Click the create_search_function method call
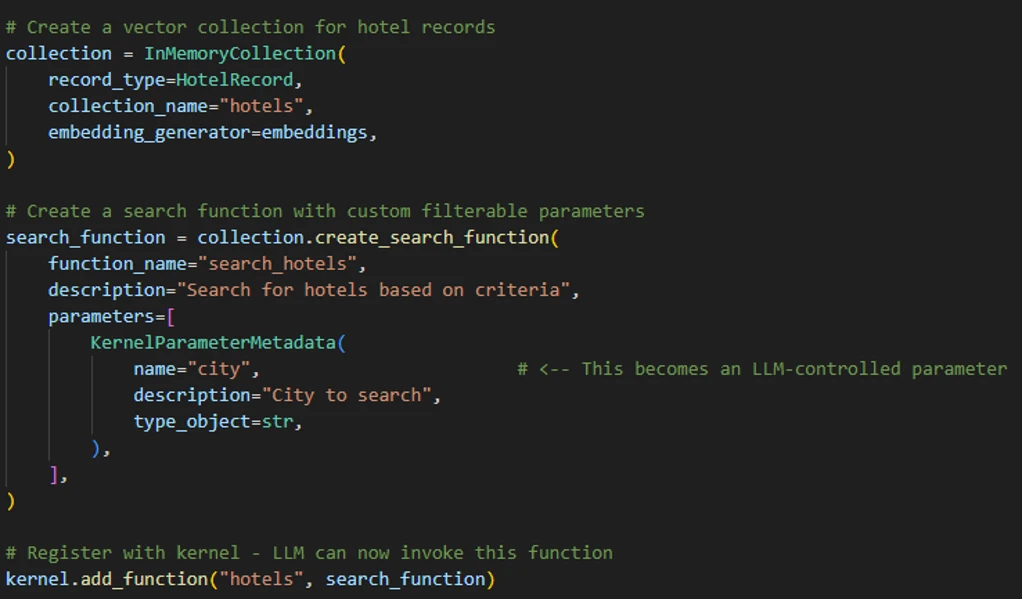The height and width of the screenshot is (599, 1022). pyautogui.click(x=432, y=237)
